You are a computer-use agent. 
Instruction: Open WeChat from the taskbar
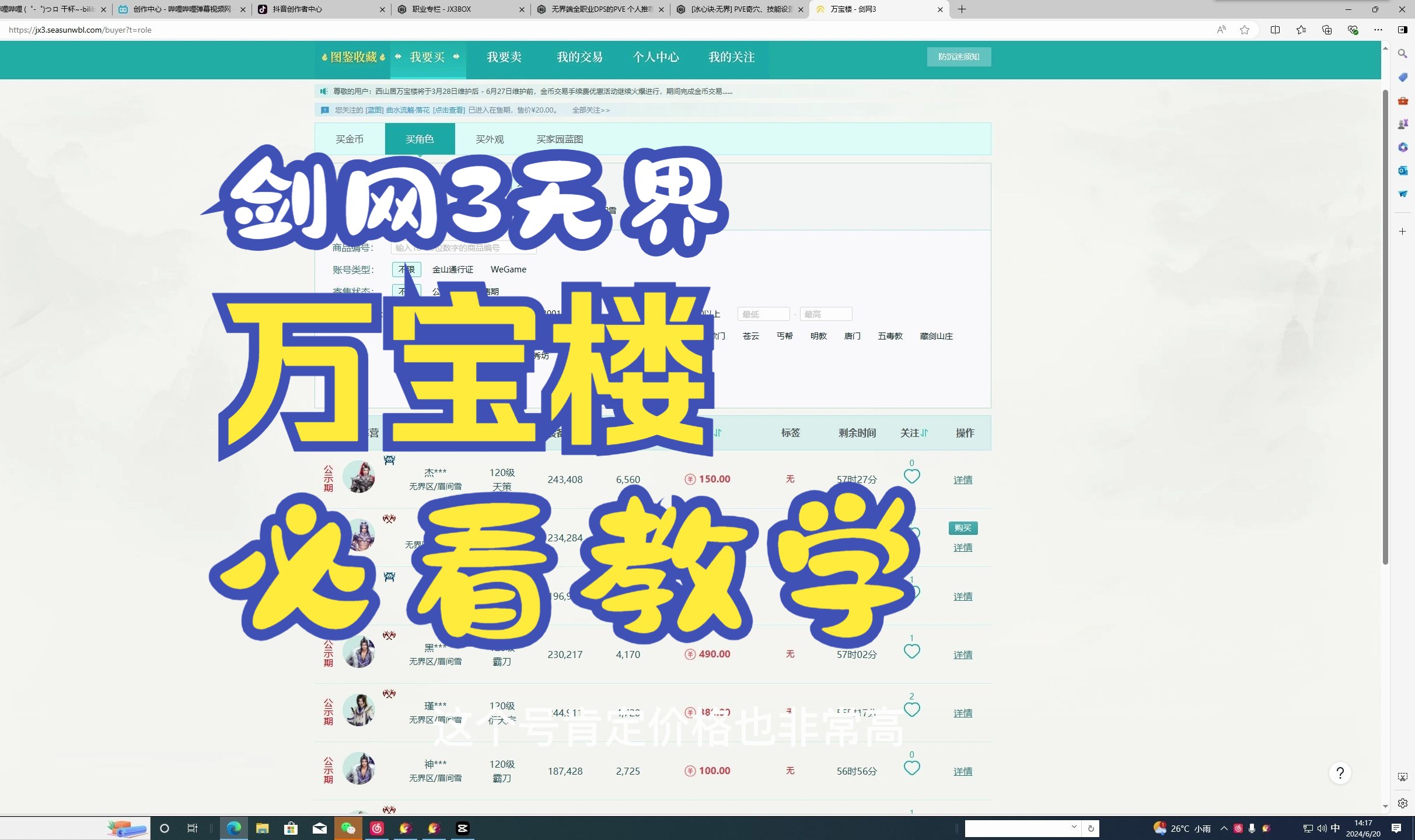tap(348, 828)
